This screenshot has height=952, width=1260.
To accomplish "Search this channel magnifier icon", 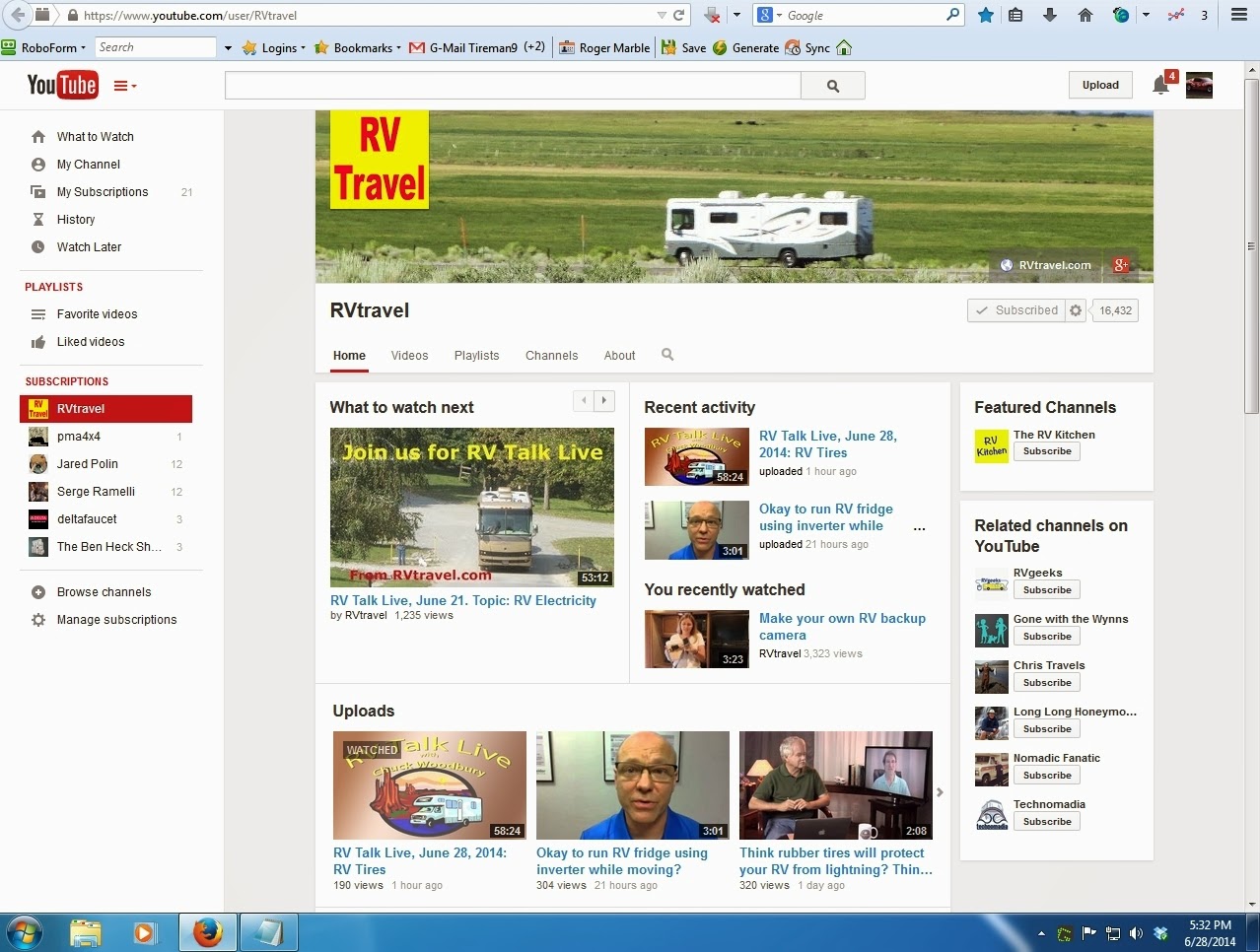I will coord(667,355).
